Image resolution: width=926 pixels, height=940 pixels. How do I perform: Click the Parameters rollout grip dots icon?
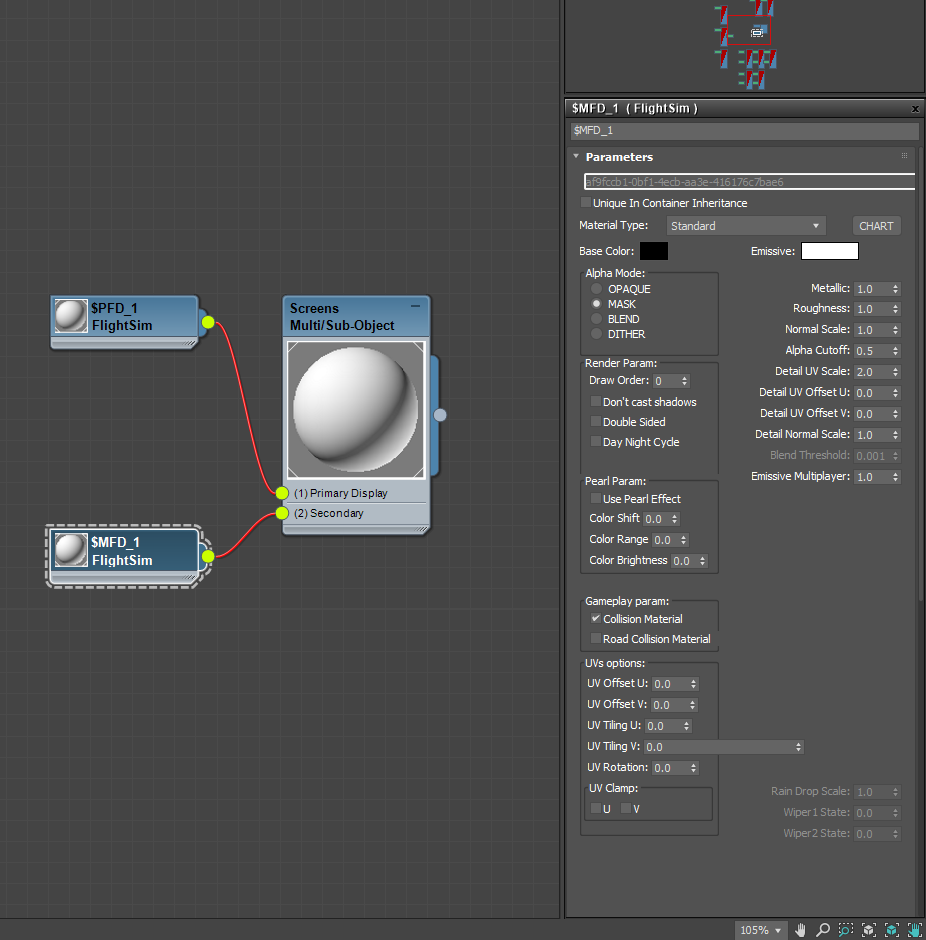(x=904, y=156)
